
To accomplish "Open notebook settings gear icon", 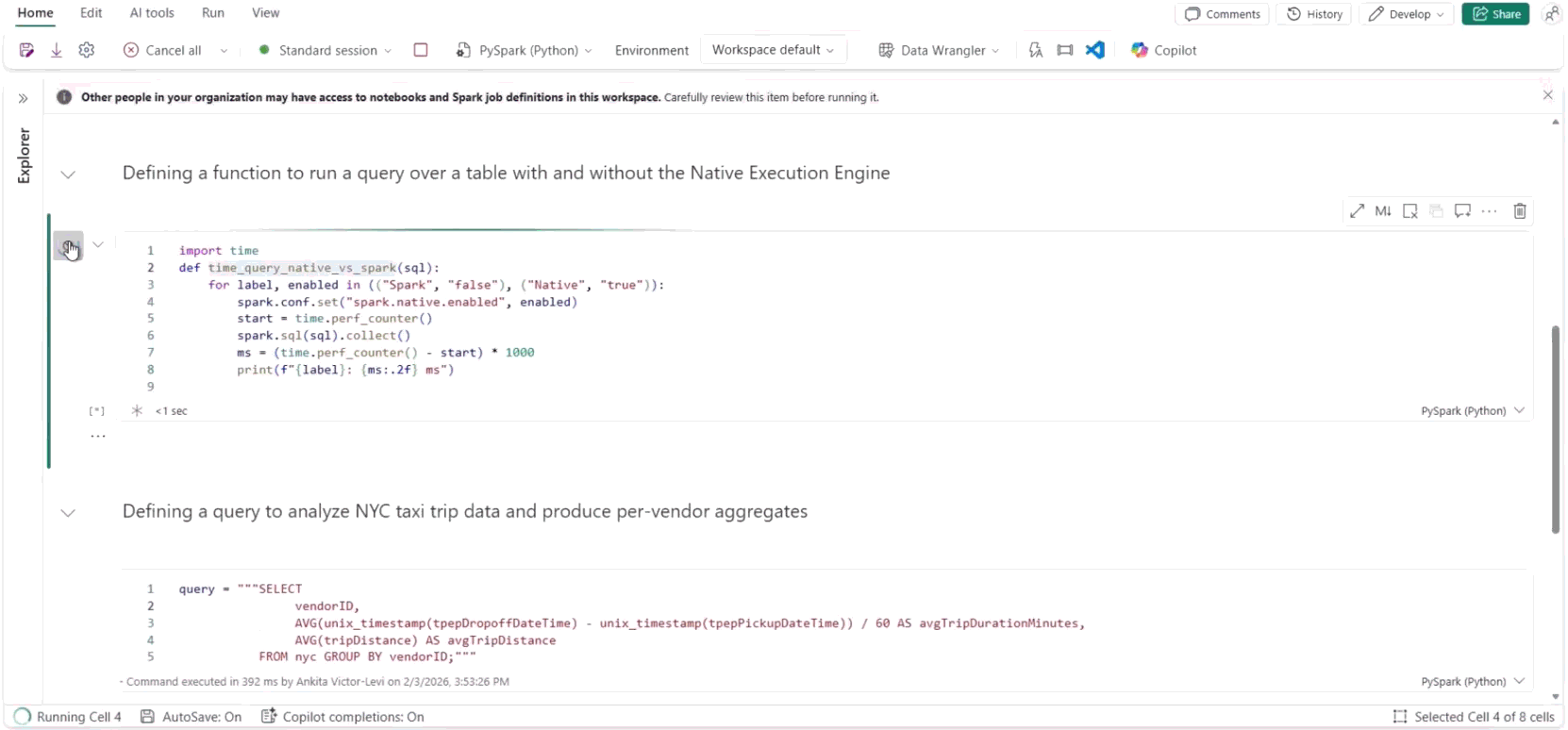I will 87,50.
